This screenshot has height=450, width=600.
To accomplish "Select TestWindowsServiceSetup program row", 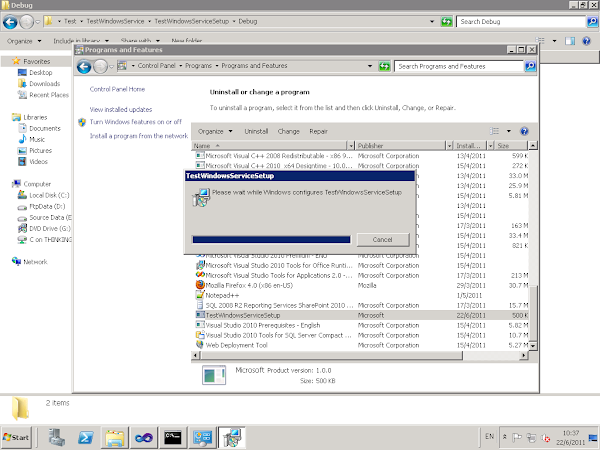I will [x=362, y=315].
